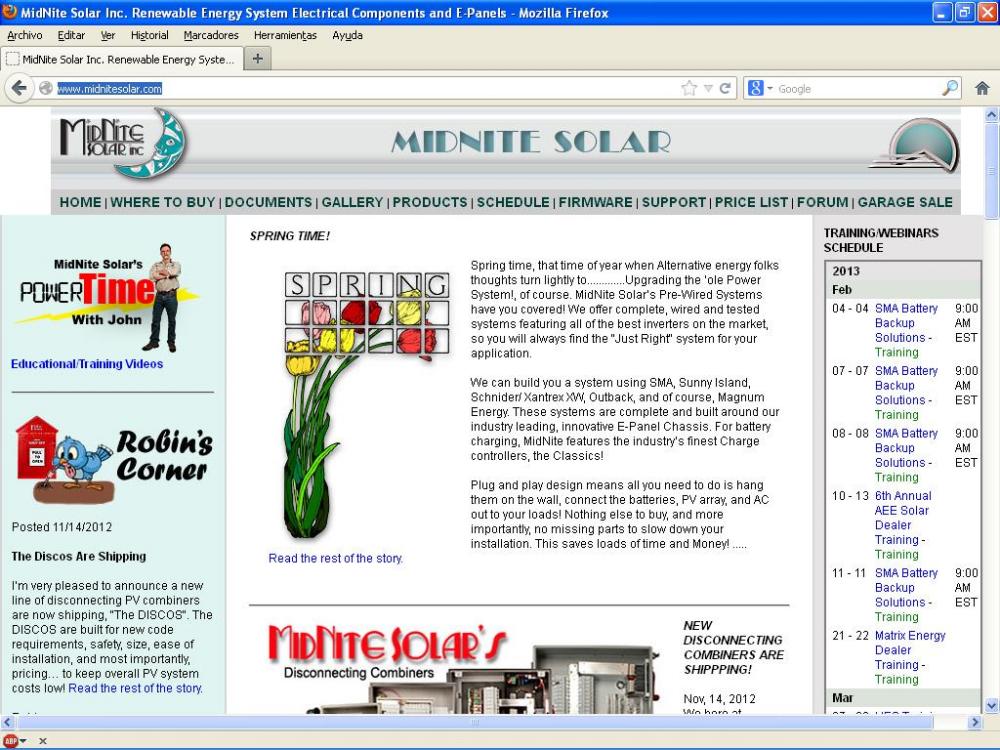Click page vertical scrollbar down arrow
Screen dimensions: 1000x750
tap(992, 706)
